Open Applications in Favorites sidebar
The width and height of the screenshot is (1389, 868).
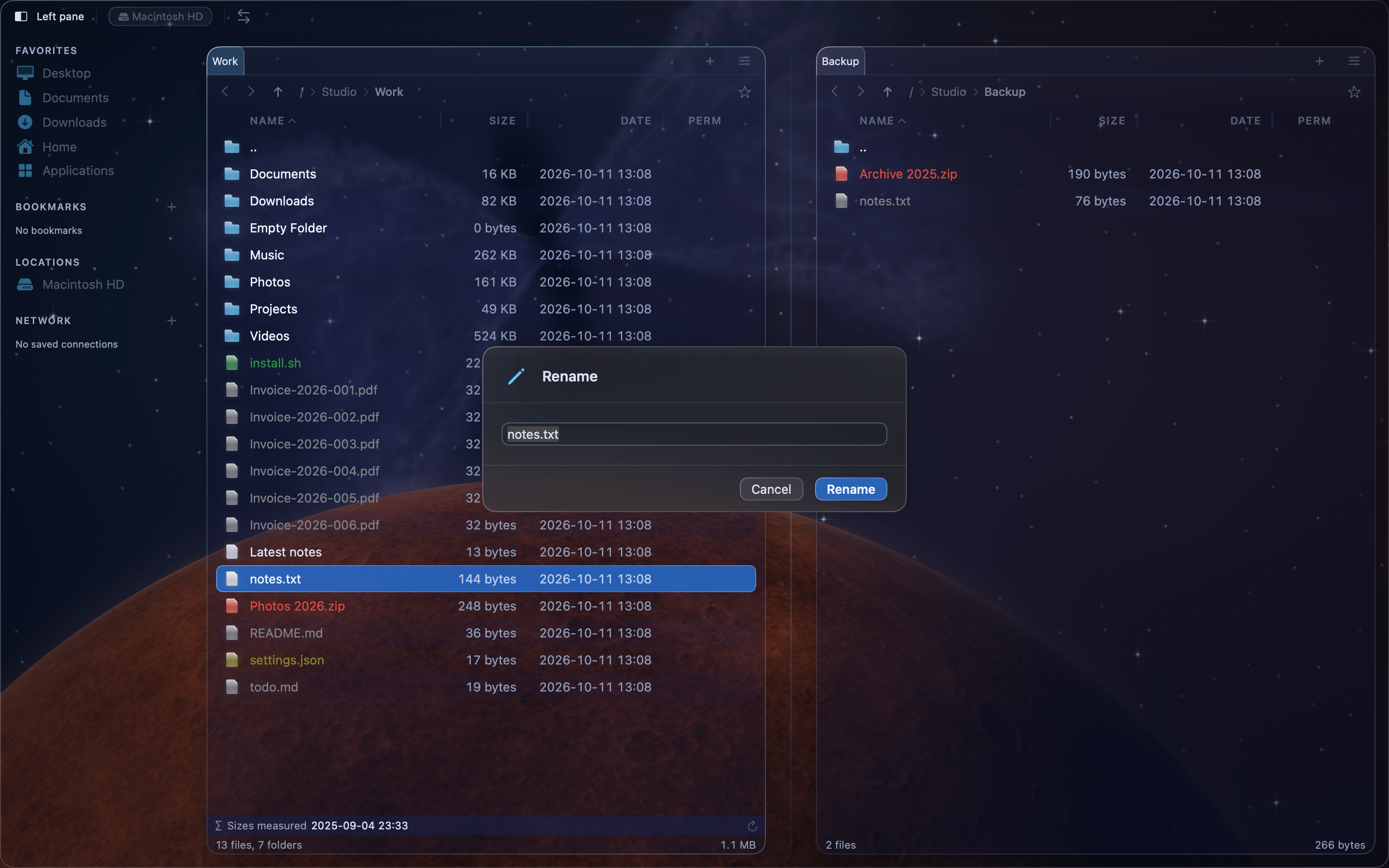point(78,171)
